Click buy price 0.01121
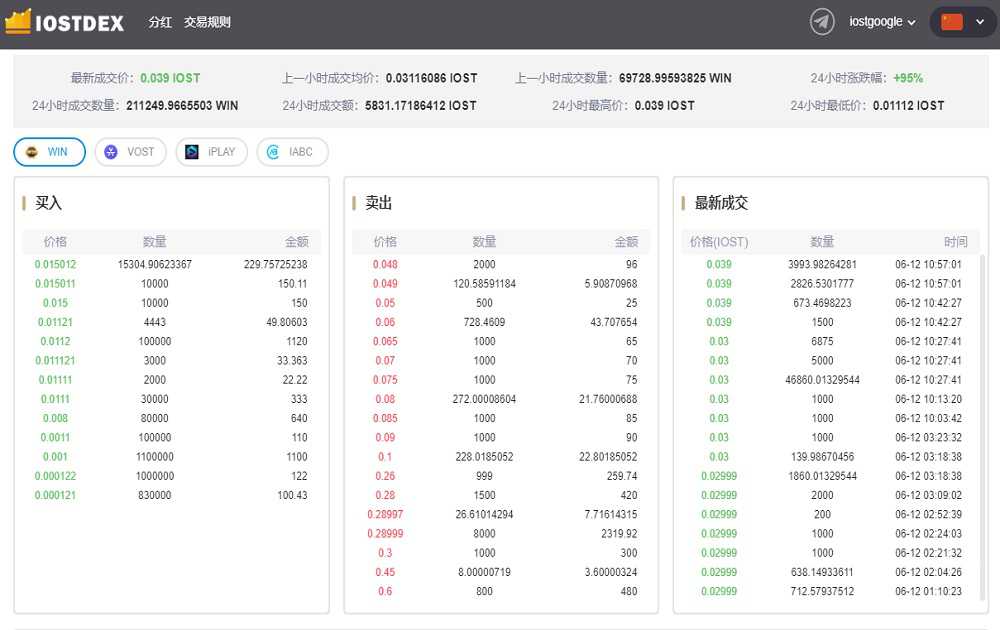1000x630 pixels. pyautogui.click(x=55, y=322)
